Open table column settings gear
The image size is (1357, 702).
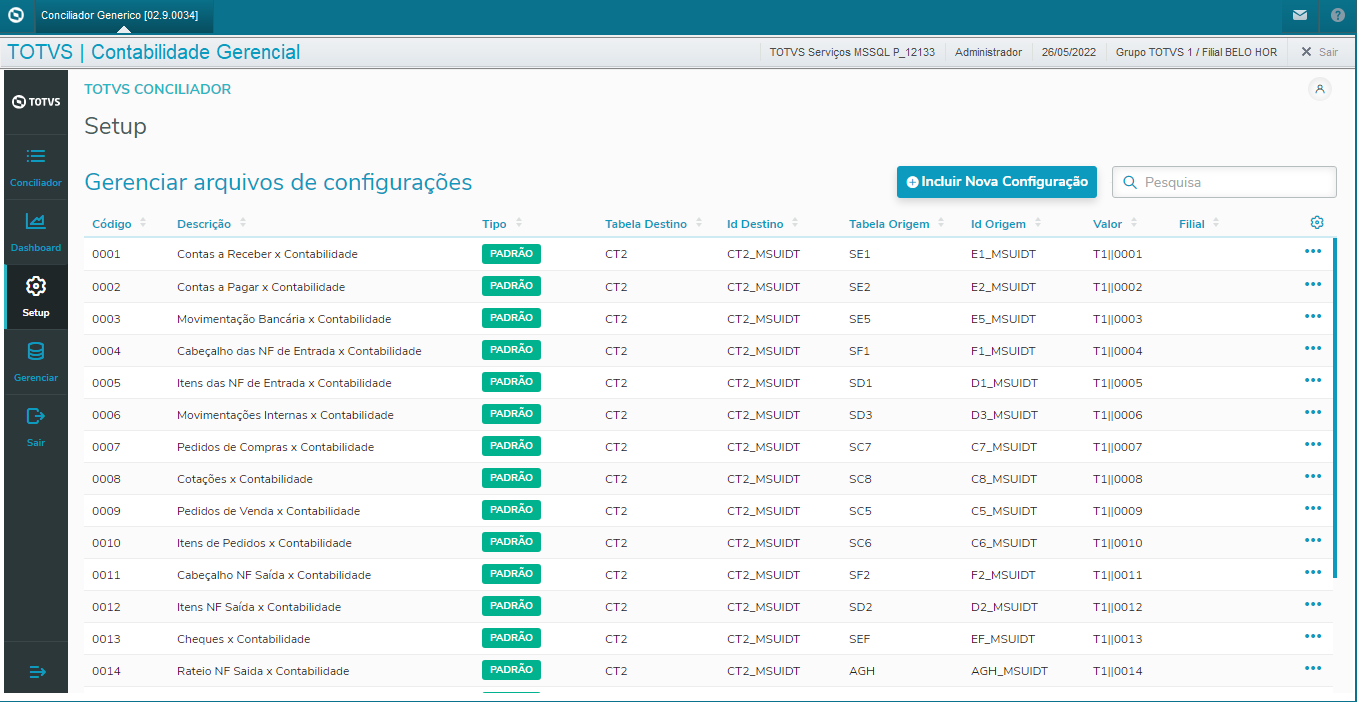(1317, 222)
